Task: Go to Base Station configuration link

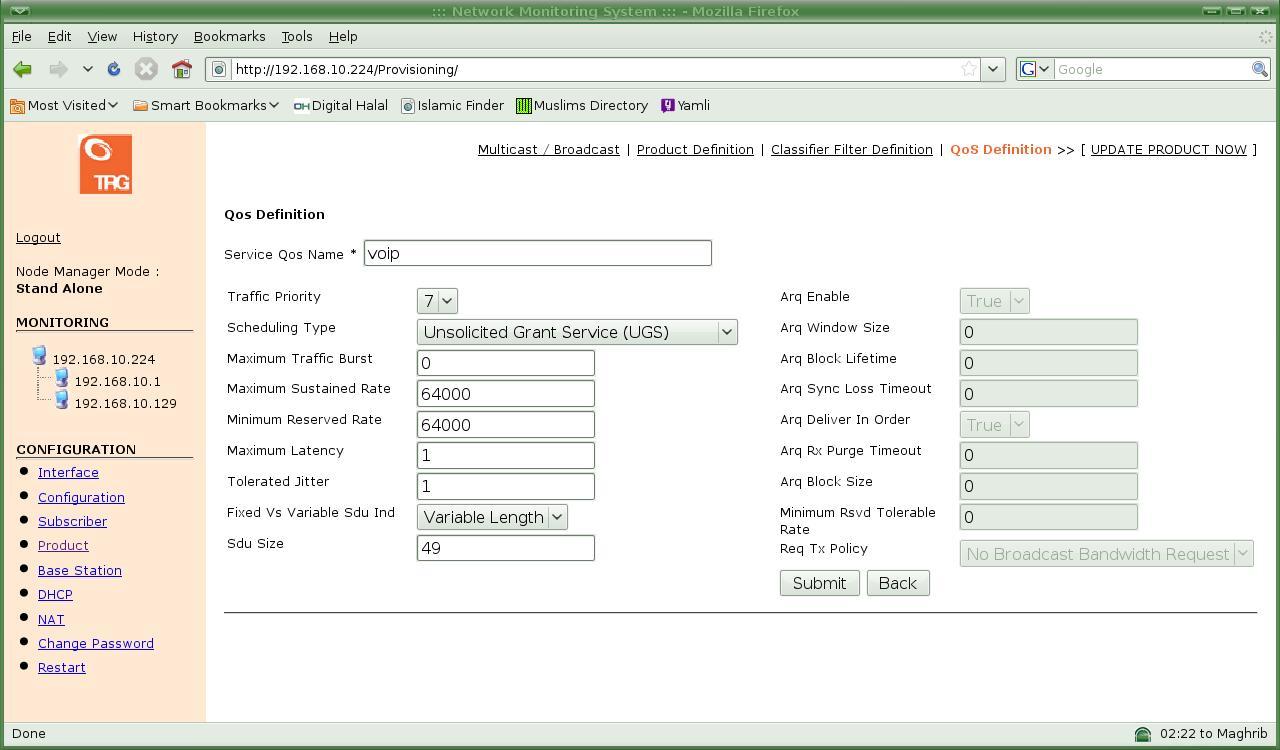Action: (80, 570)
